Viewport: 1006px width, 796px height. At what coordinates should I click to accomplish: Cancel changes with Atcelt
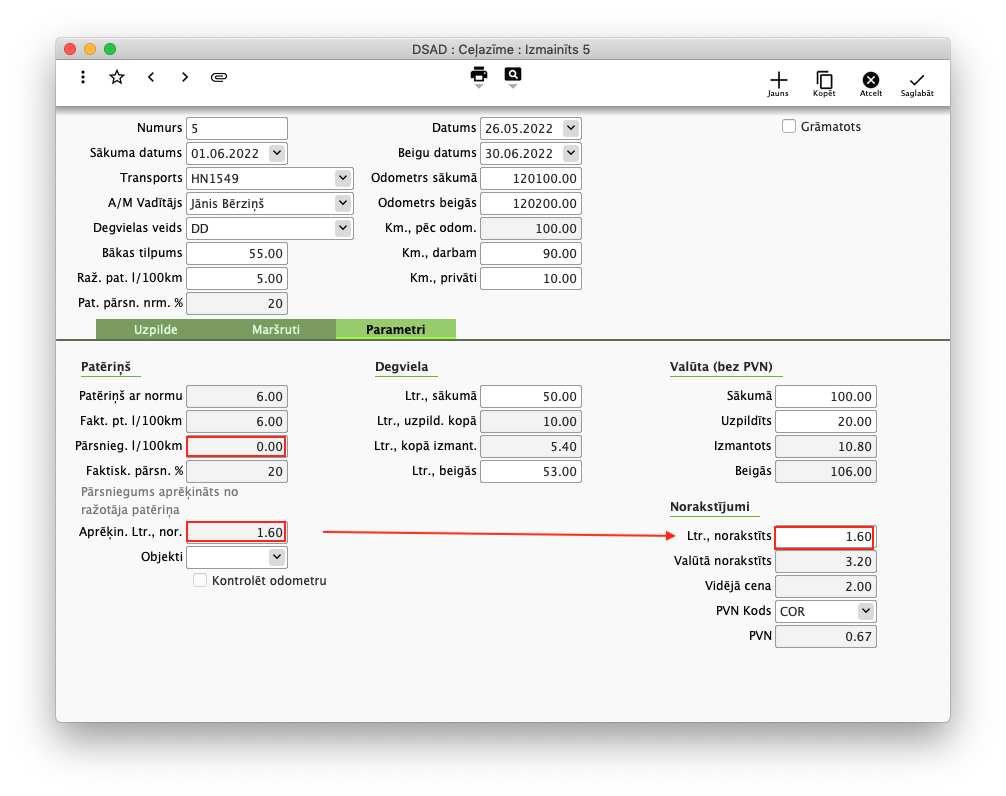[x=870, y=81]
